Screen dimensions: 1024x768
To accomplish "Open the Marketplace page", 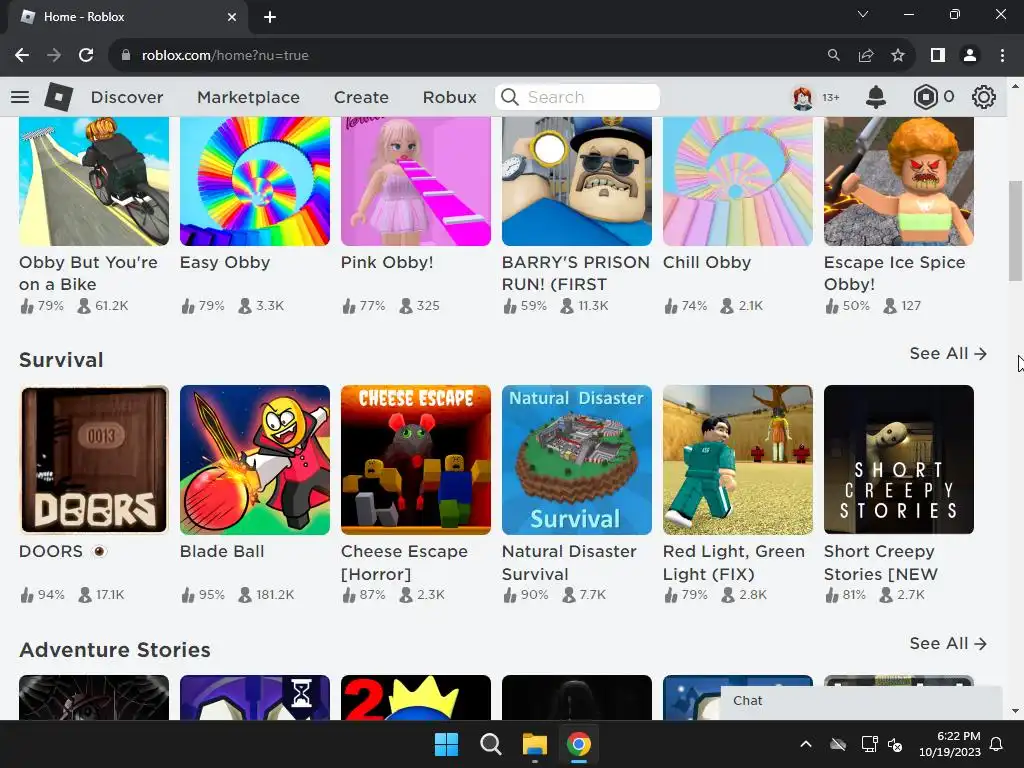I will click(x=248, y=97).
